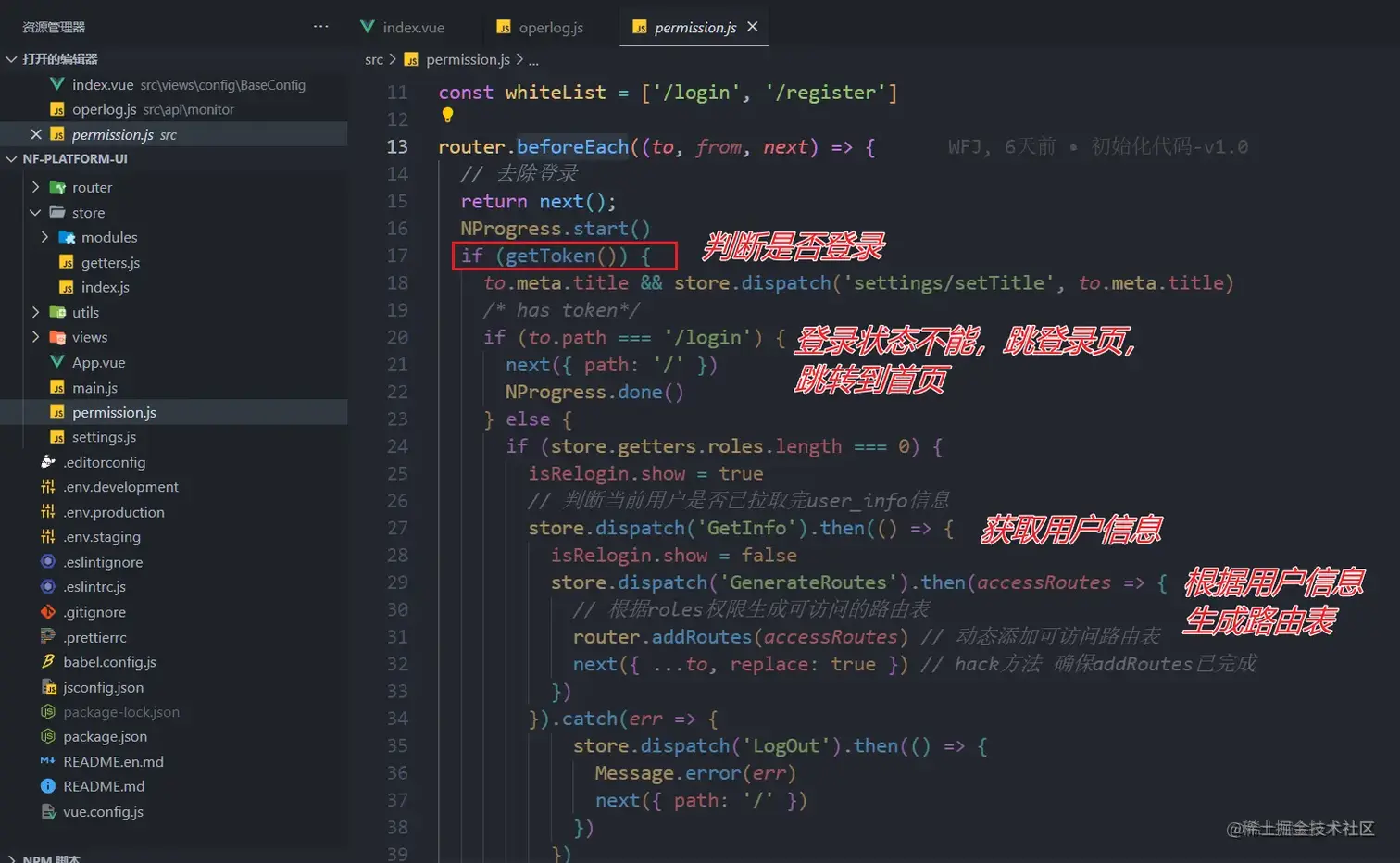Switch to the operlog.js tab
Image resolution: width=1400 pixels, height=863 pixels.
click(x=540, y=28)
